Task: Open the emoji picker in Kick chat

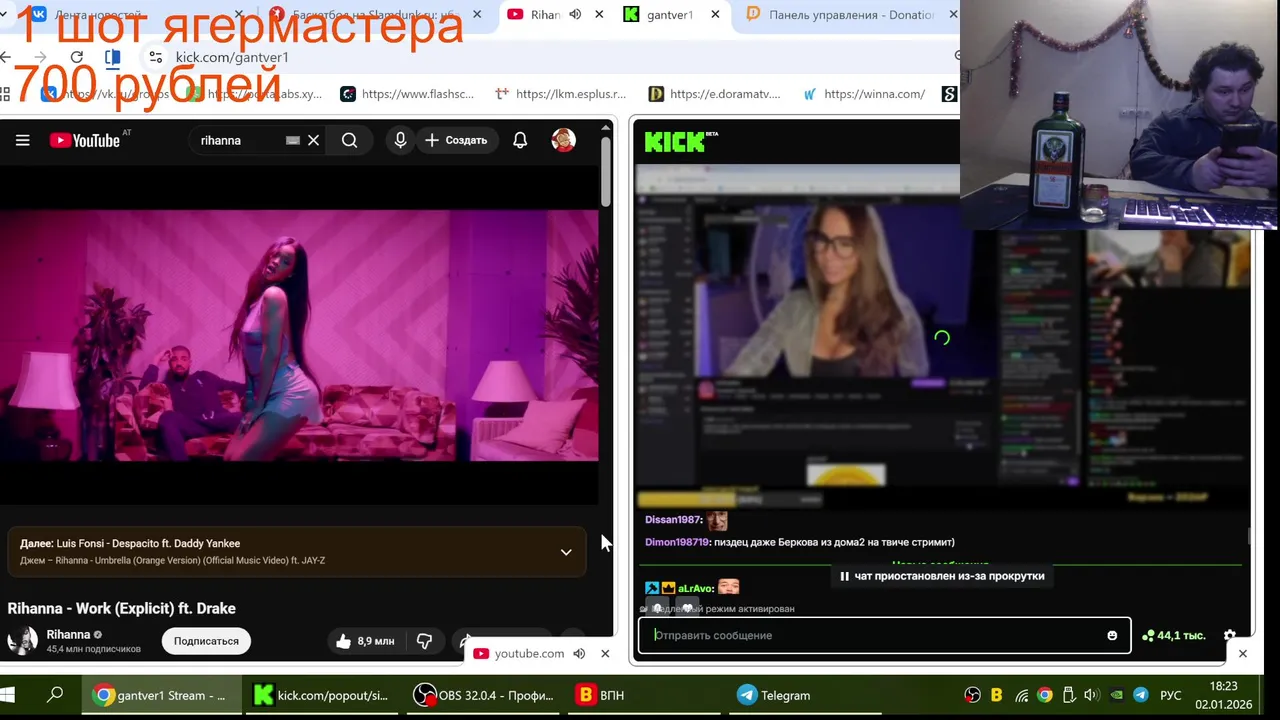Action: point(1112,635)
